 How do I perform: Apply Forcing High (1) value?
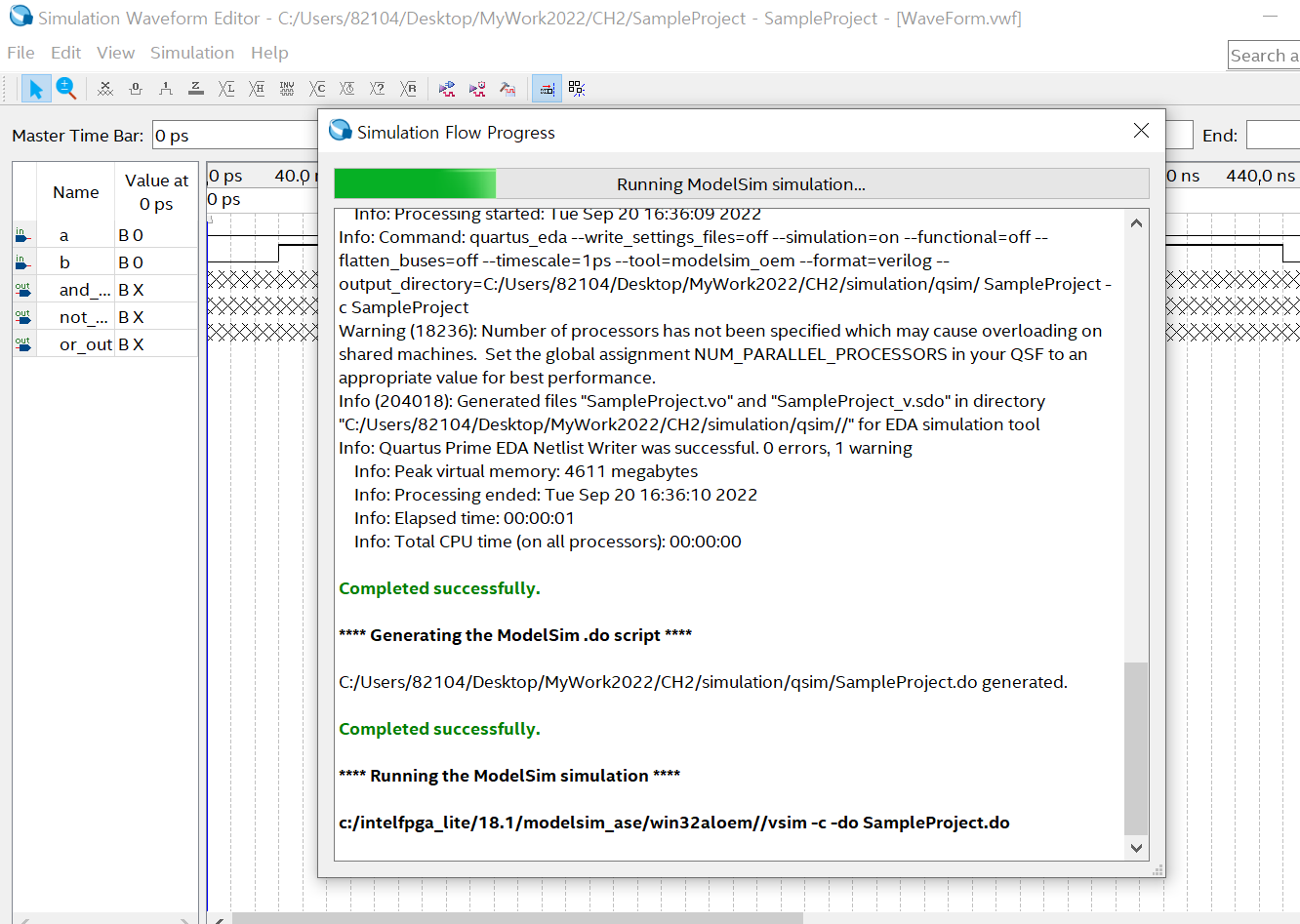tap(166, 89)
